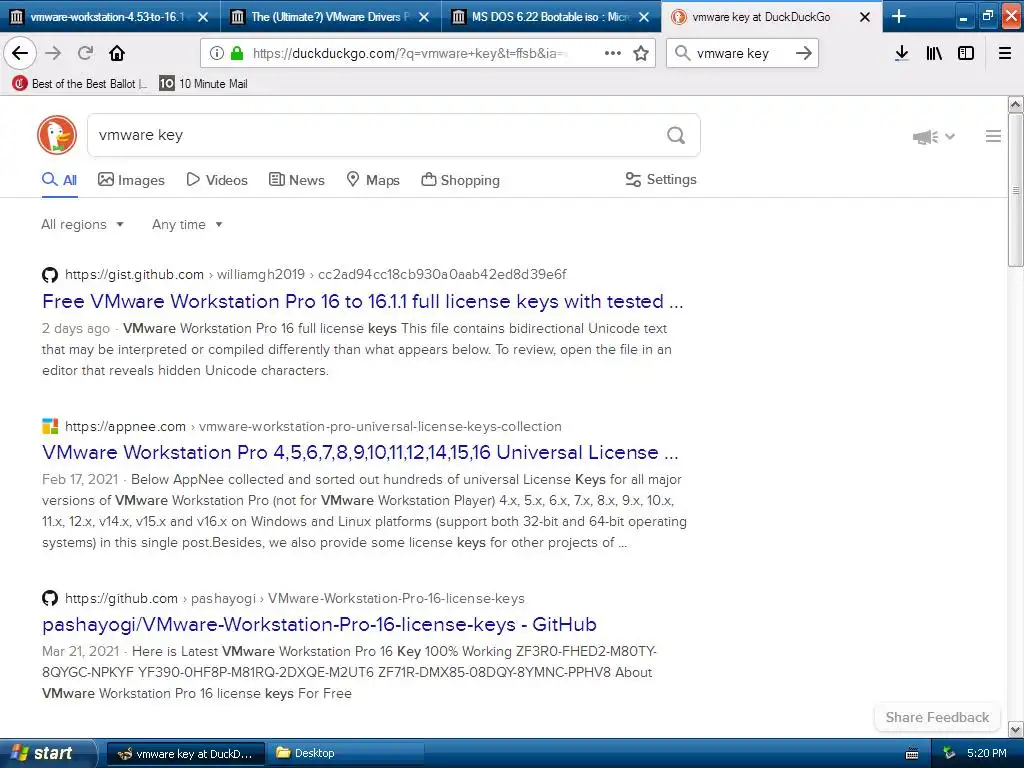Click the page scrollbar up arrow
The width and height of the screenshot is (1024, 768).
point(1016,104)
